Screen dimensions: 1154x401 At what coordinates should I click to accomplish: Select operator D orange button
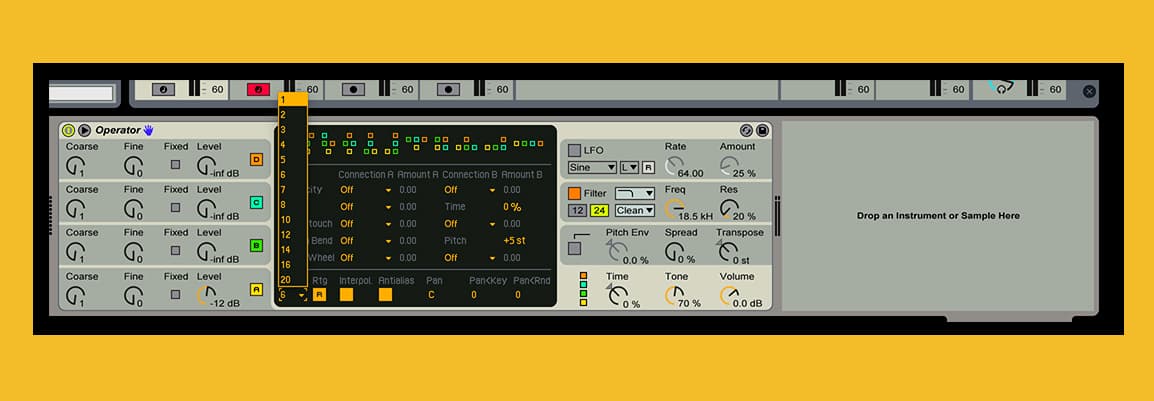pos(256,160)
